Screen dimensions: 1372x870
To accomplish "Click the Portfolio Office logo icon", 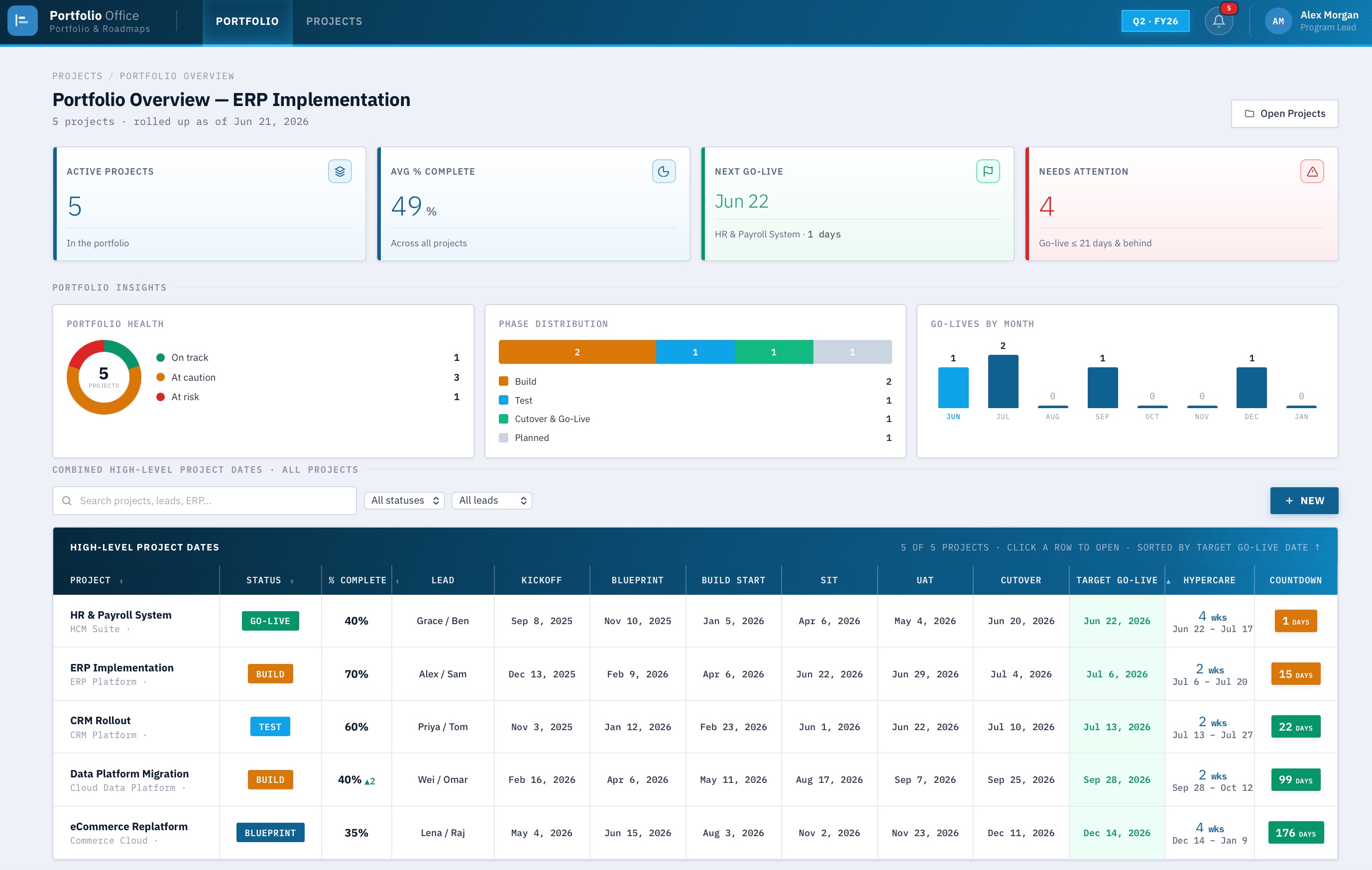I will click(22, 21).
